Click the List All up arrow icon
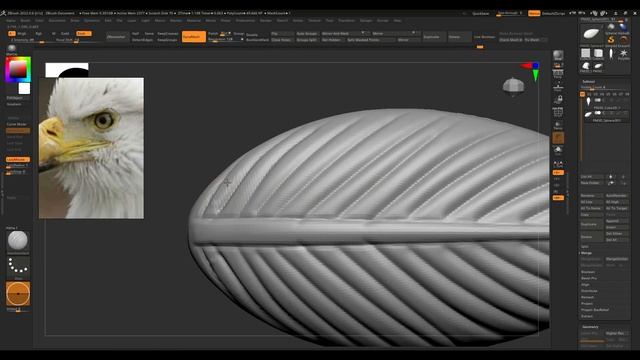 [611, 177]
